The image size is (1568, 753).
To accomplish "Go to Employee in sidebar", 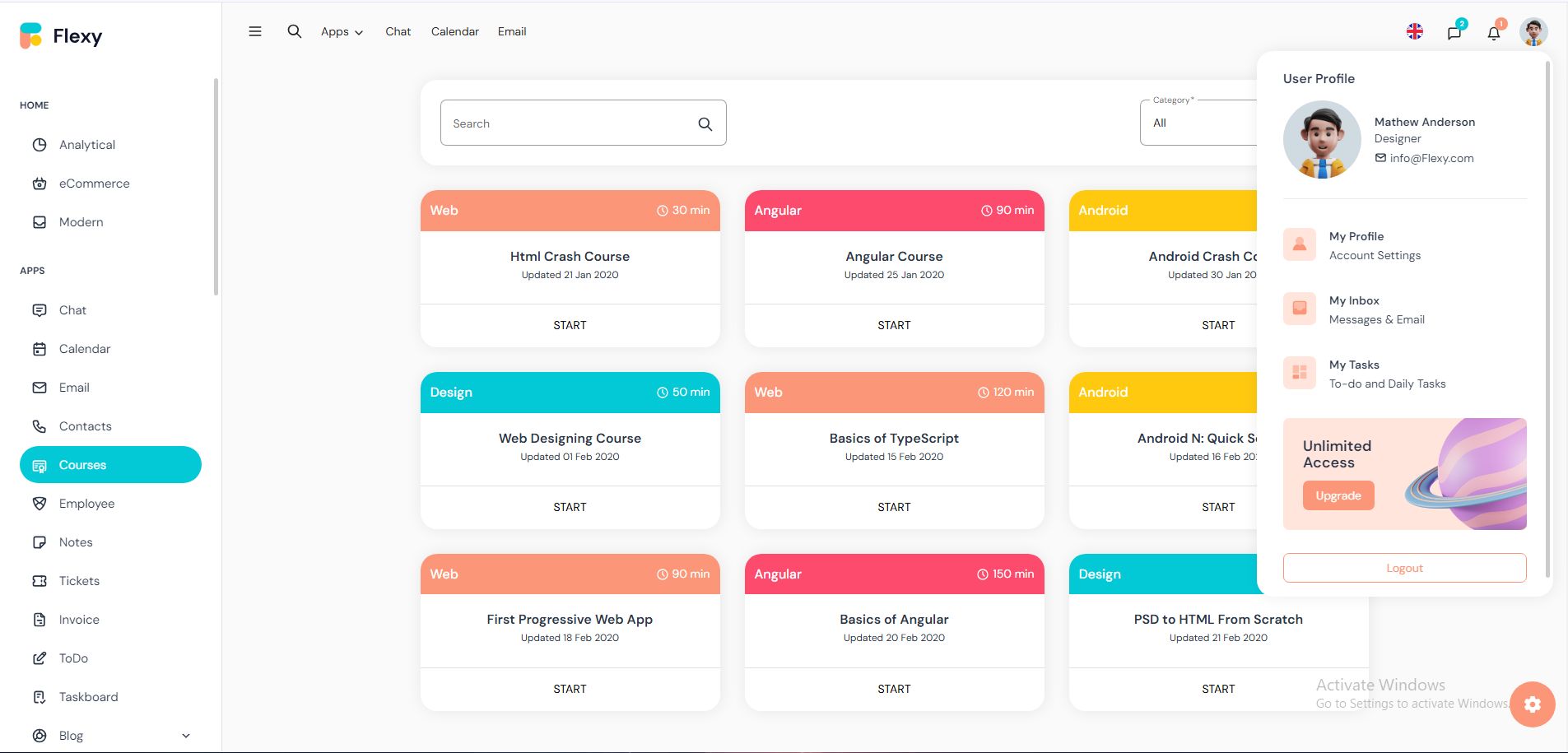I will coord(86,504).
